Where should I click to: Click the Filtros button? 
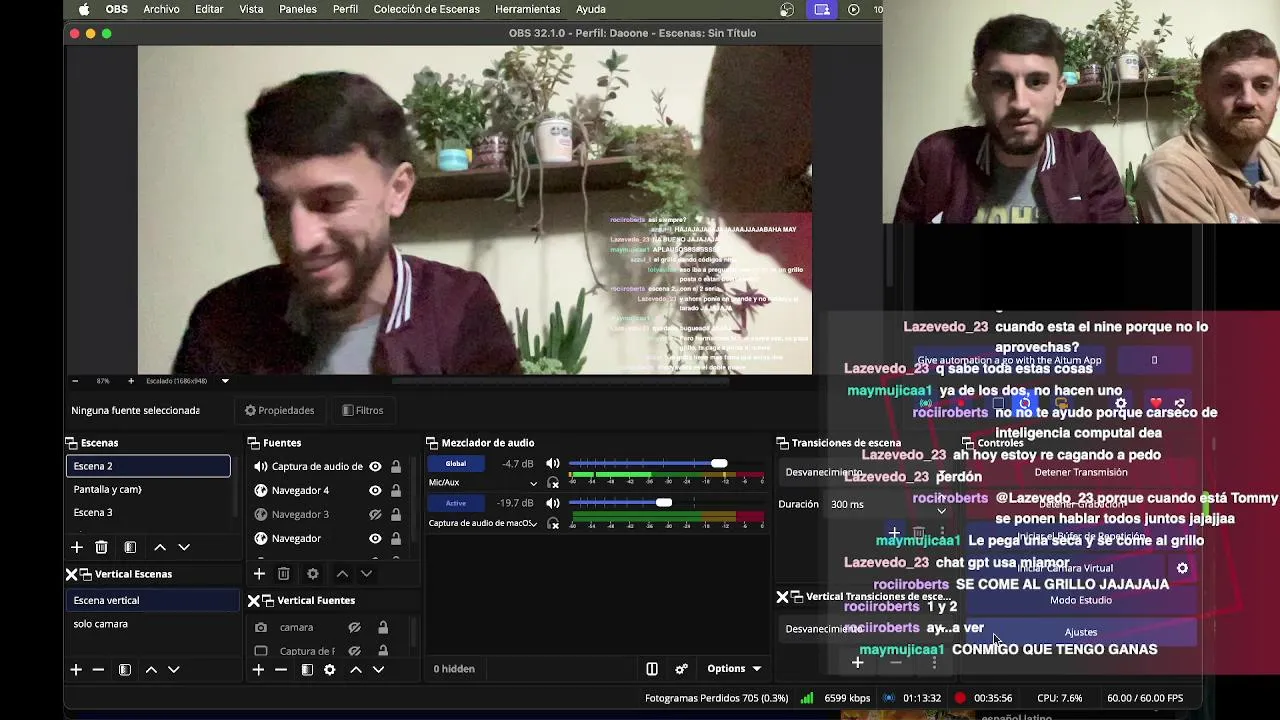[x=363, y=410]
